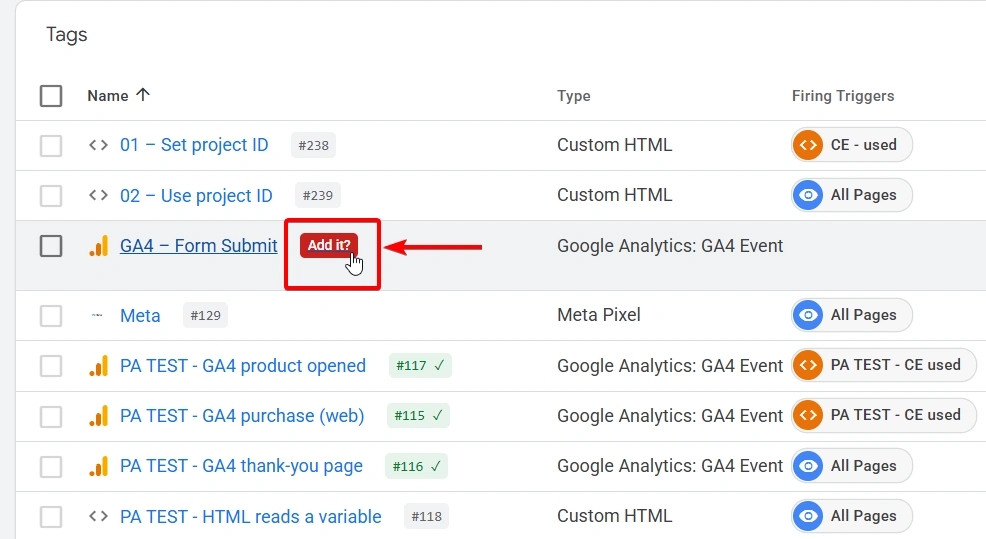
Task: Sort by the Name column header
Action: pos(108,96)
